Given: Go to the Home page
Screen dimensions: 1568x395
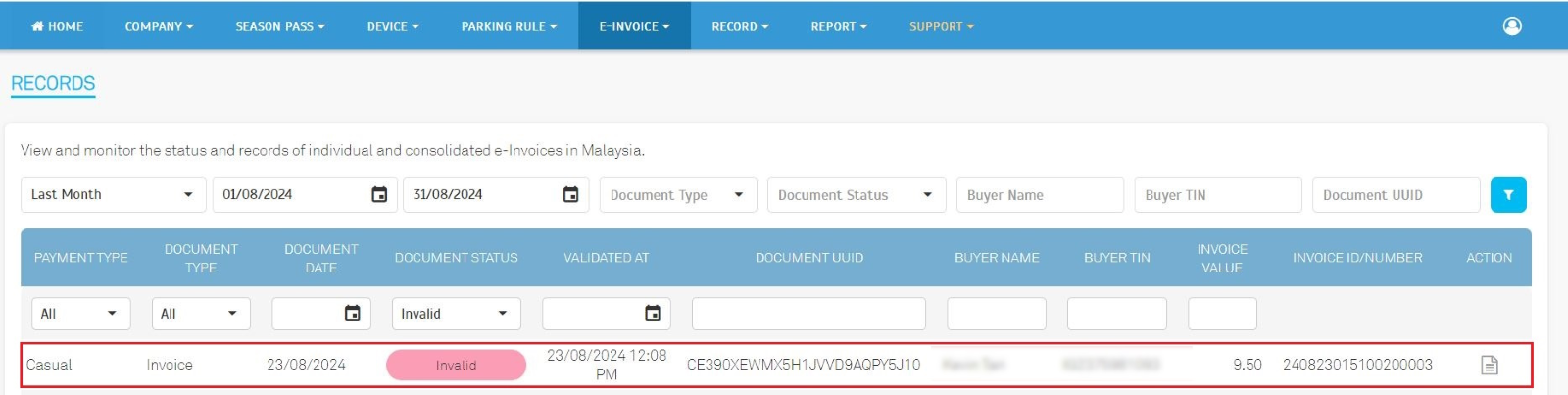Looking at the screenshot, I should (57, 26).
